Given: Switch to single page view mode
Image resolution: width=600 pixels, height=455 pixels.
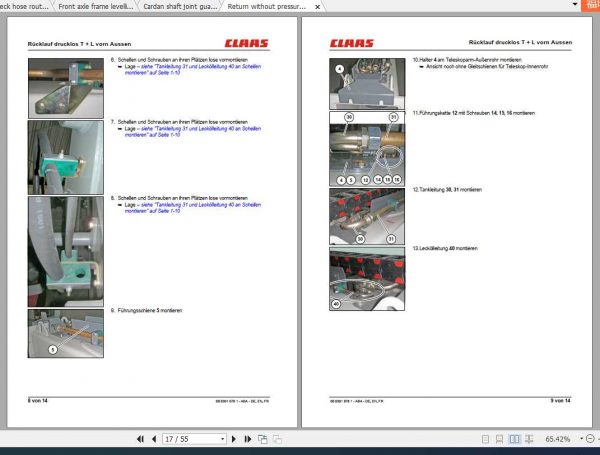Looking at the screenshot, I should click(485, 439).
